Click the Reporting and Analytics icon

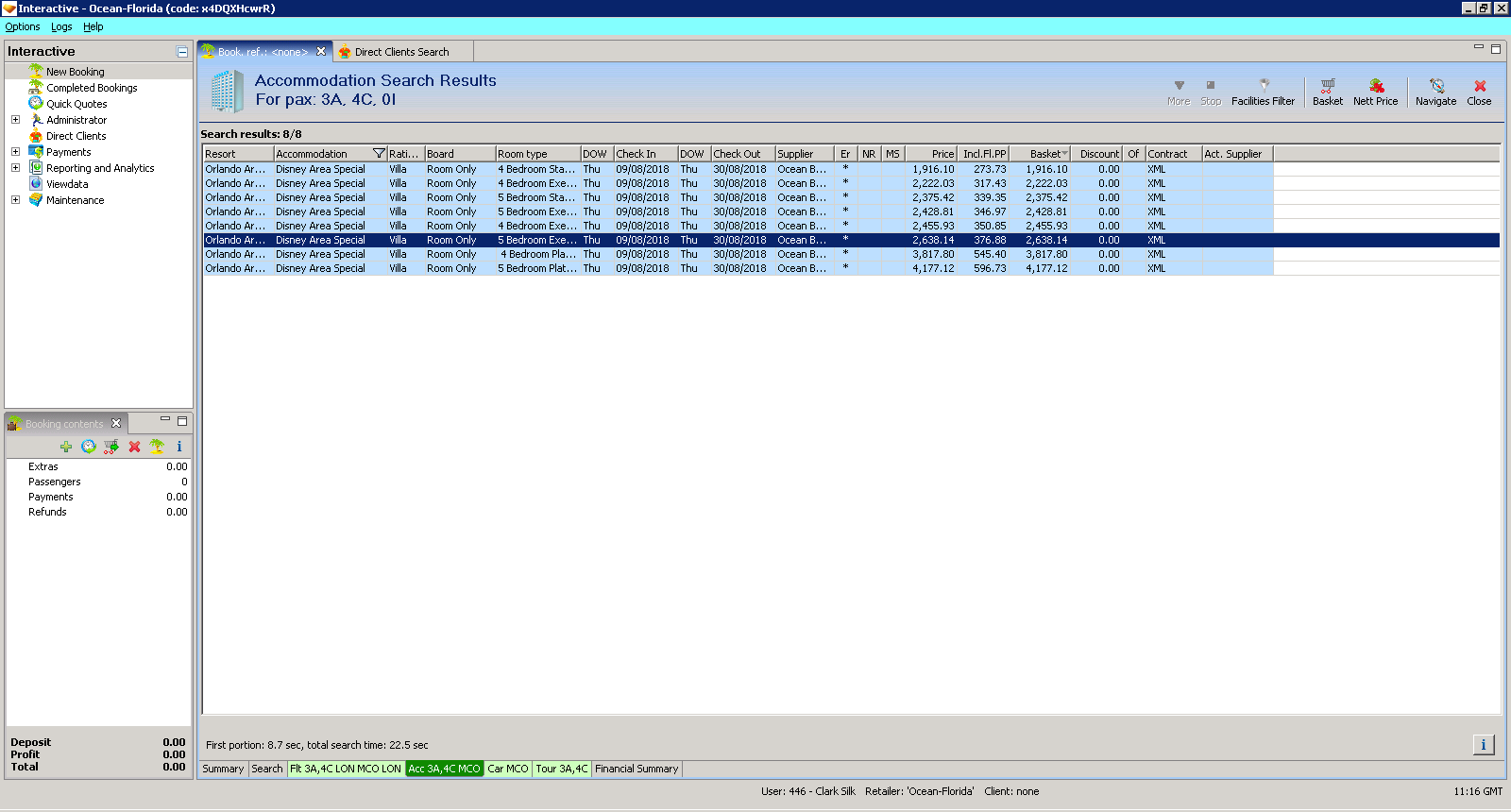pyautogui.click(x=36, y=168)
